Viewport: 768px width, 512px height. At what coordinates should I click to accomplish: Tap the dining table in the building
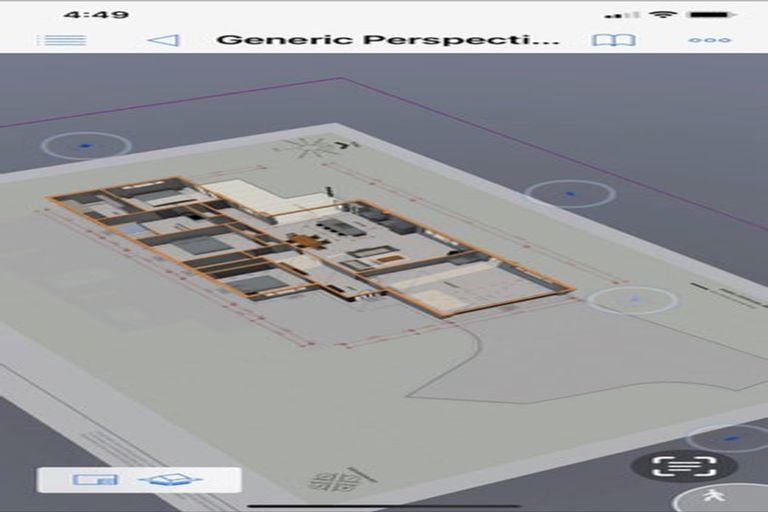(305, 240)
